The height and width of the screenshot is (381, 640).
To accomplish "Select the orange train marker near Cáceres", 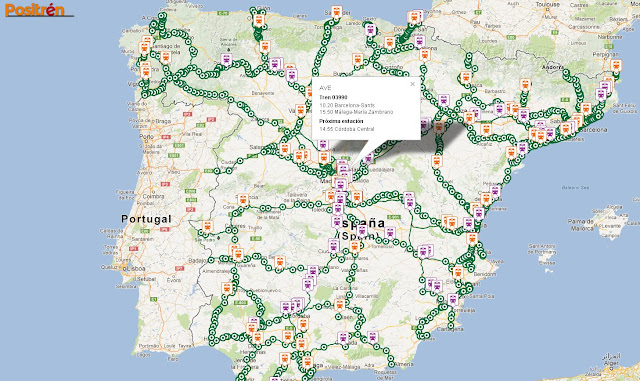I will pyautogui.click(x=208, y=226).
